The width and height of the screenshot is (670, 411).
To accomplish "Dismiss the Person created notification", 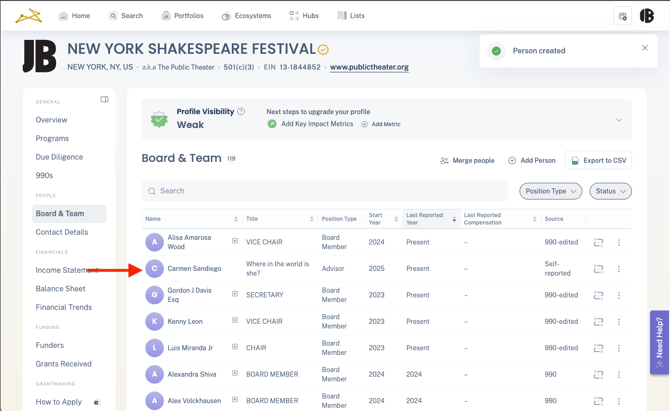I will 645,48.
